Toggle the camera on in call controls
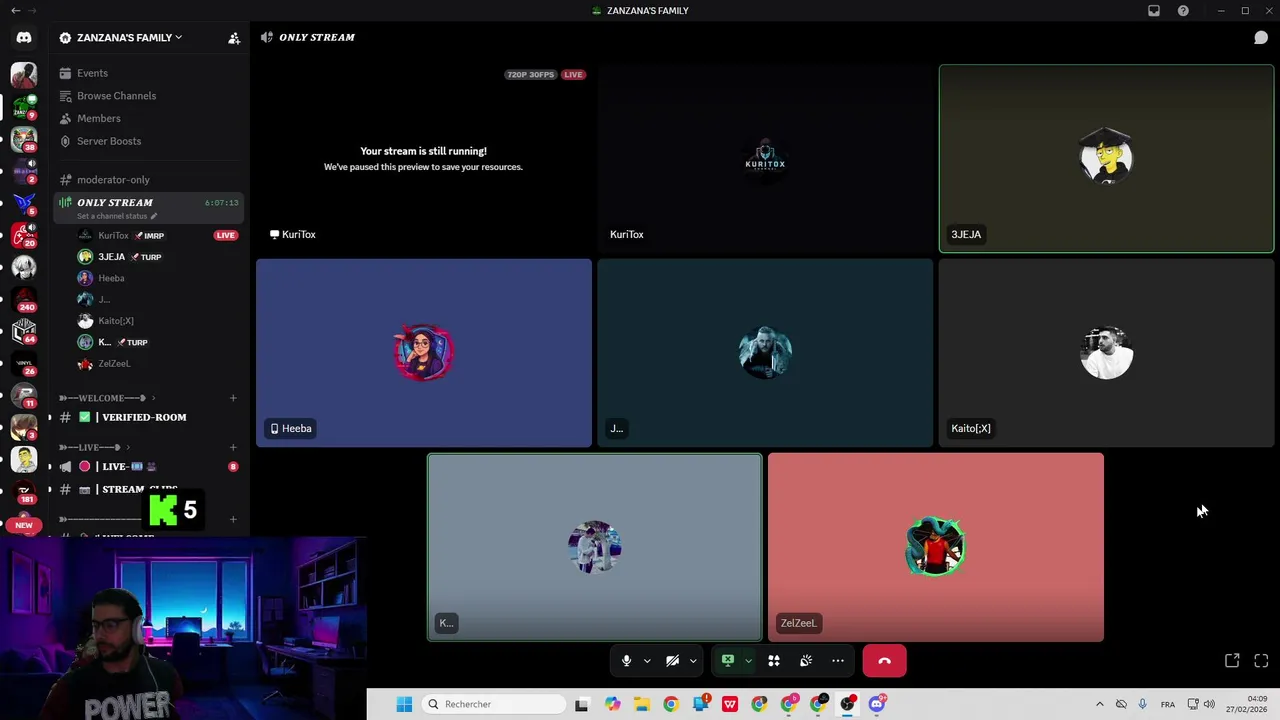1280x720 pixels. tap(672, 661)
